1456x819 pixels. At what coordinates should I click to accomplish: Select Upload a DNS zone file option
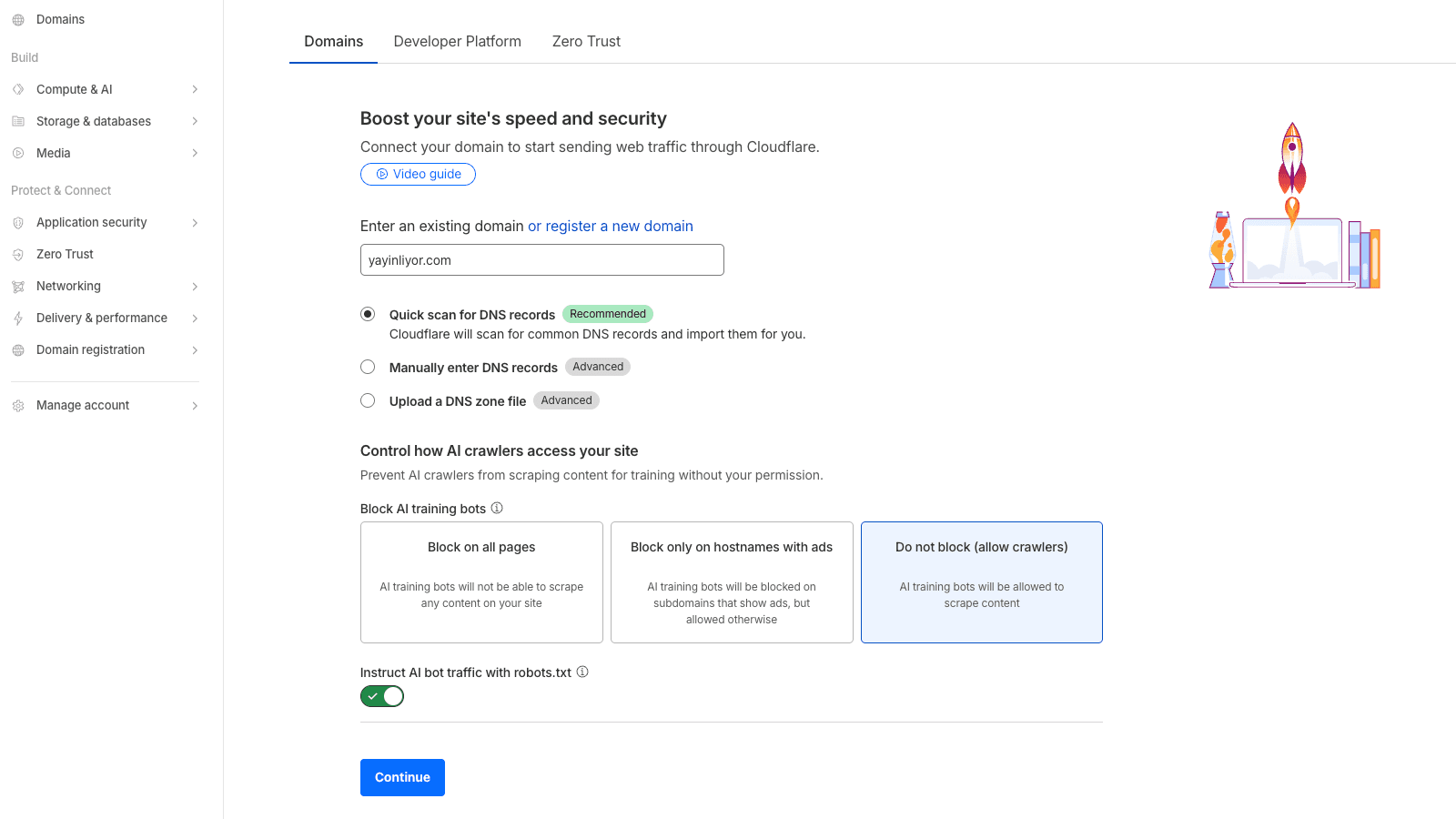[368, 400]
